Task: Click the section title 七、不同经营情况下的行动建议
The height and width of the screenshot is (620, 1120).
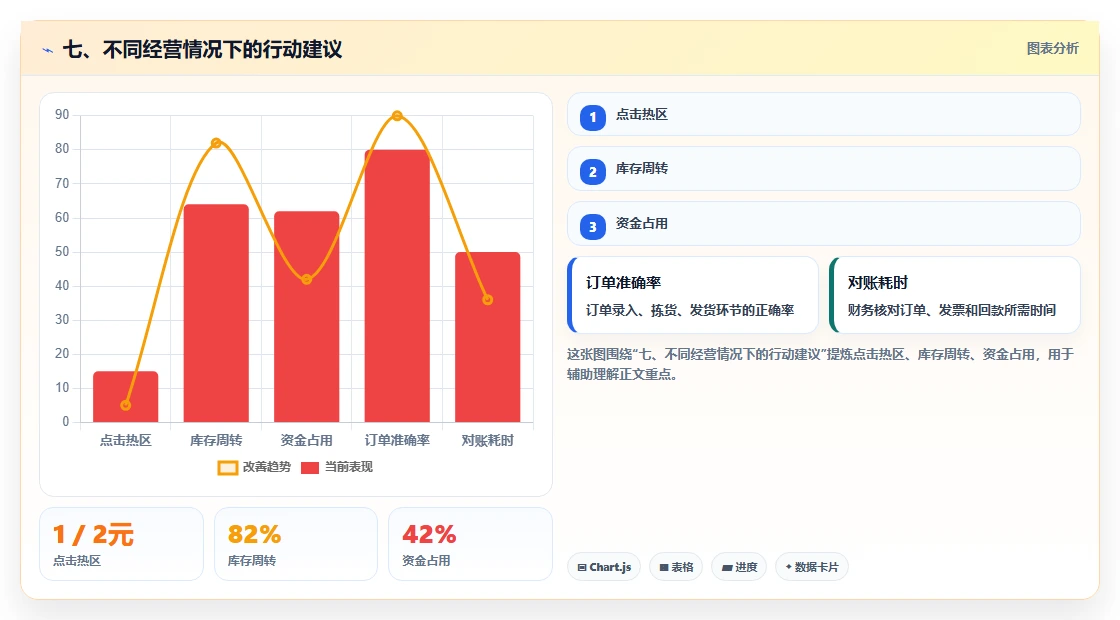Action: tap(203, 49)
